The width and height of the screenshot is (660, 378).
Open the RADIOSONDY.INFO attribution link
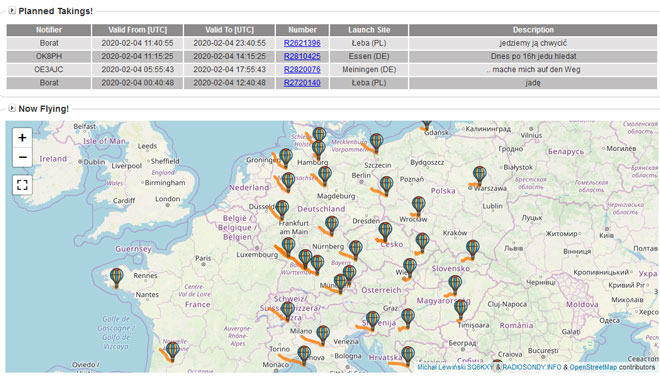tap(532, 367)
